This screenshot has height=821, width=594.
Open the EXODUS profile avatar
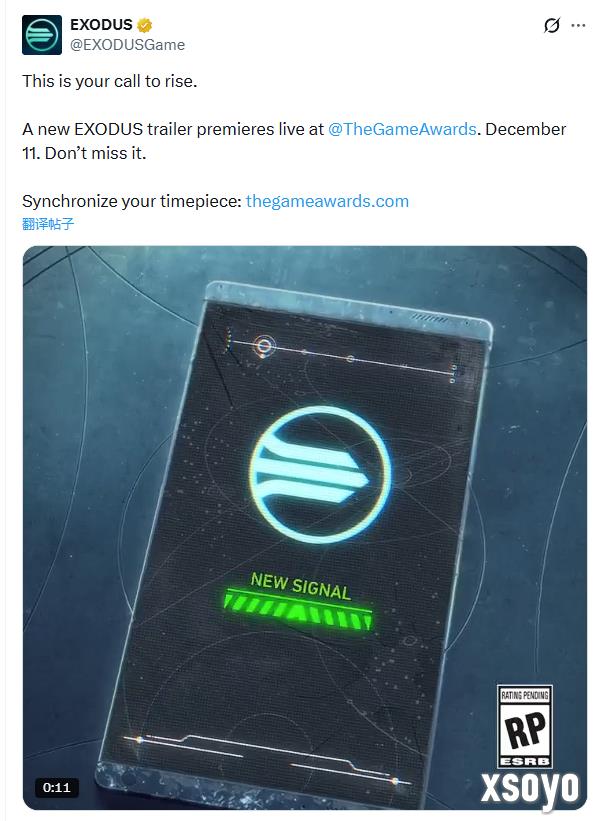coord(42,35)
